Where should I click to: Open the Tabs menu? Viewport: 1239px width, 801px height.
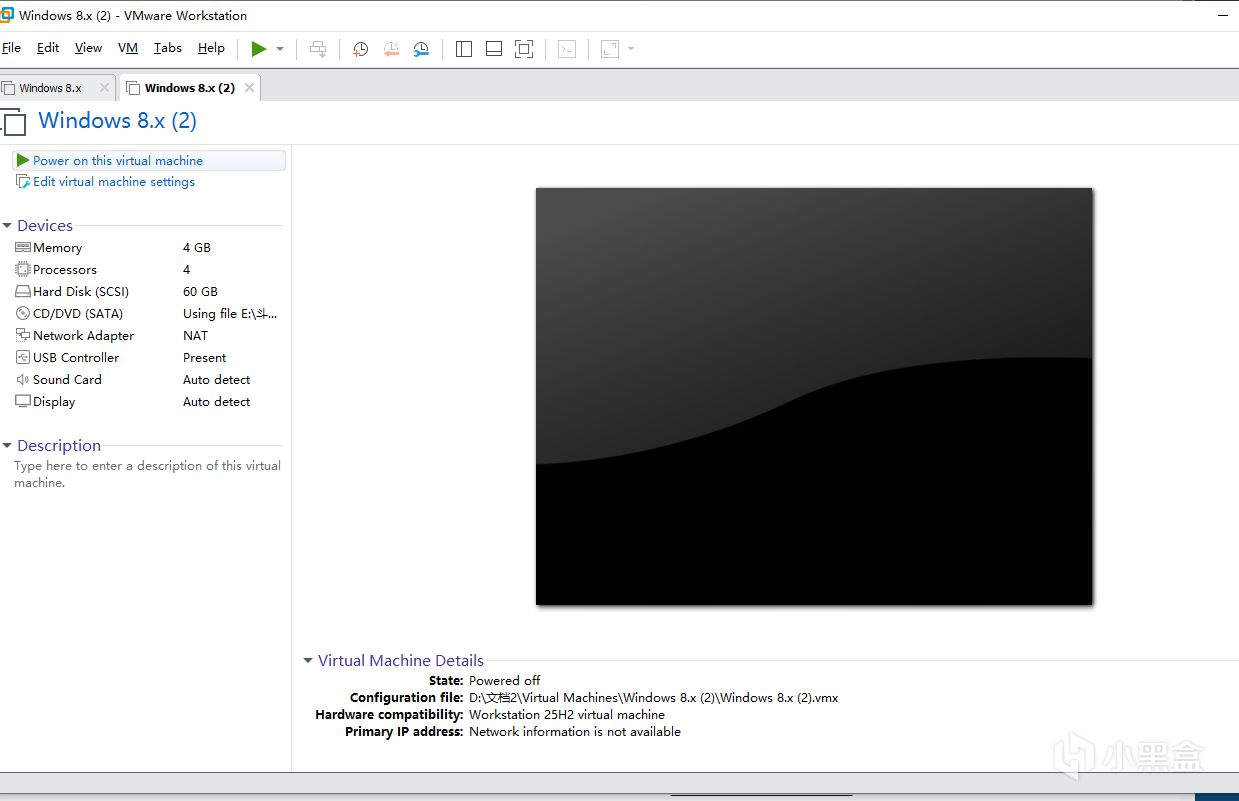[168, 48]
